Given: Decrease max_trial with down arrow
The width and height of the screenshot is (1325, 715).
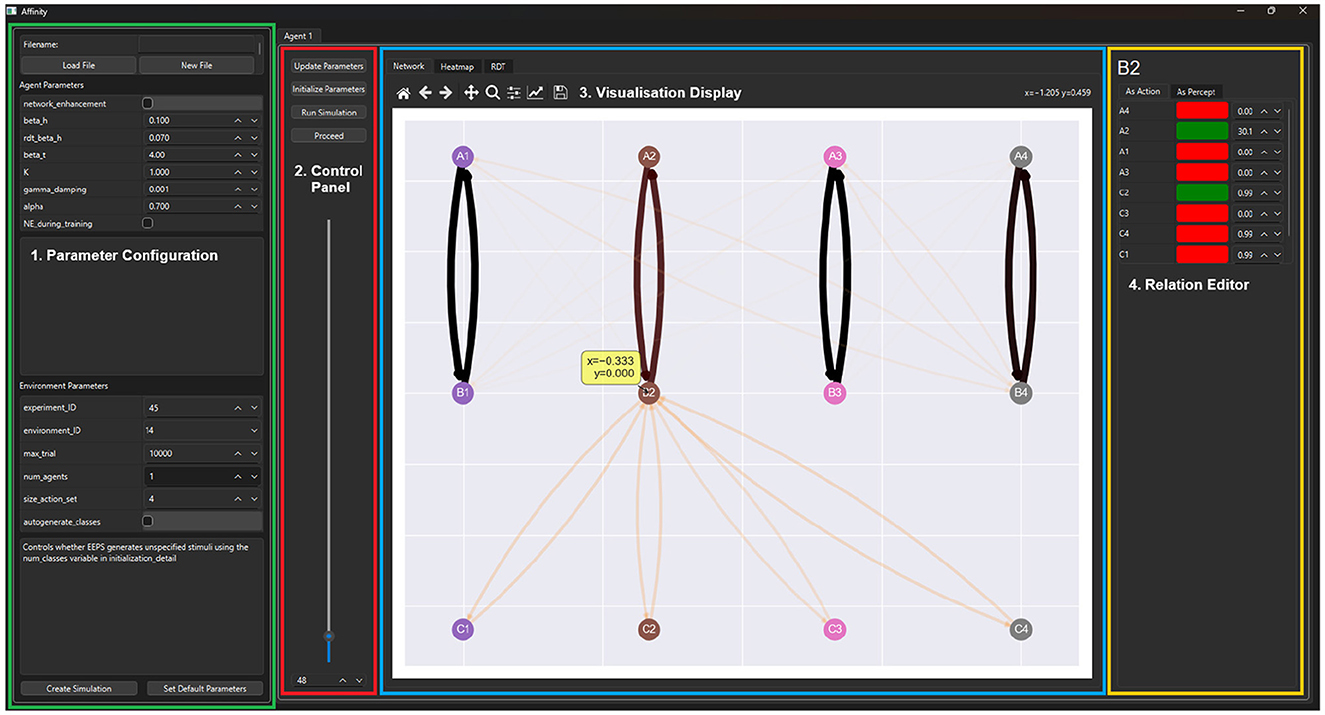Looking at the screenshot, I should [254, 453].
